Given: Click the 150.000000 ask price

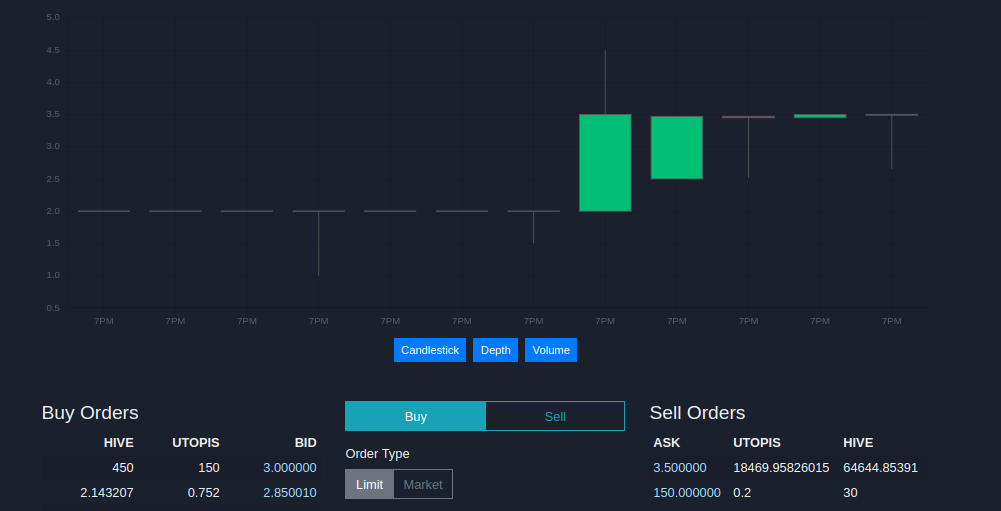Looking at the screenshot, I should click(687, 492).
